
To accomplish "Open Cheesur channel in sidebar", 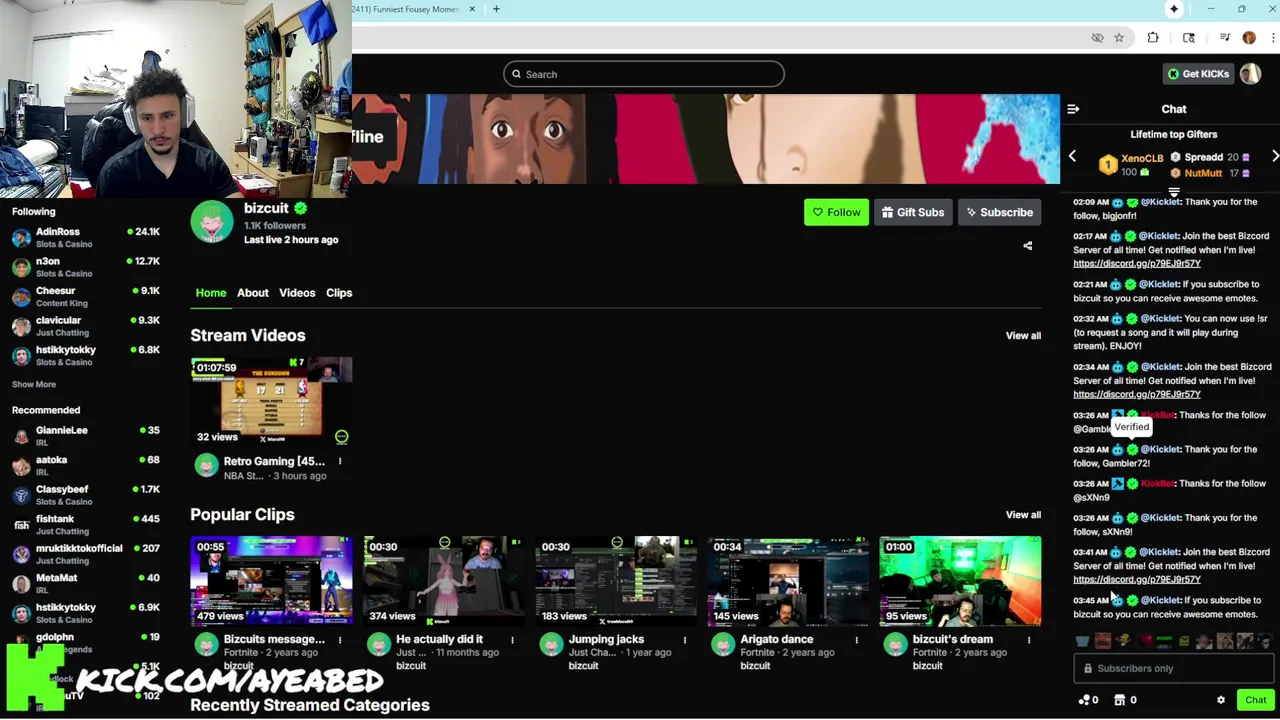I will [85, 296].
